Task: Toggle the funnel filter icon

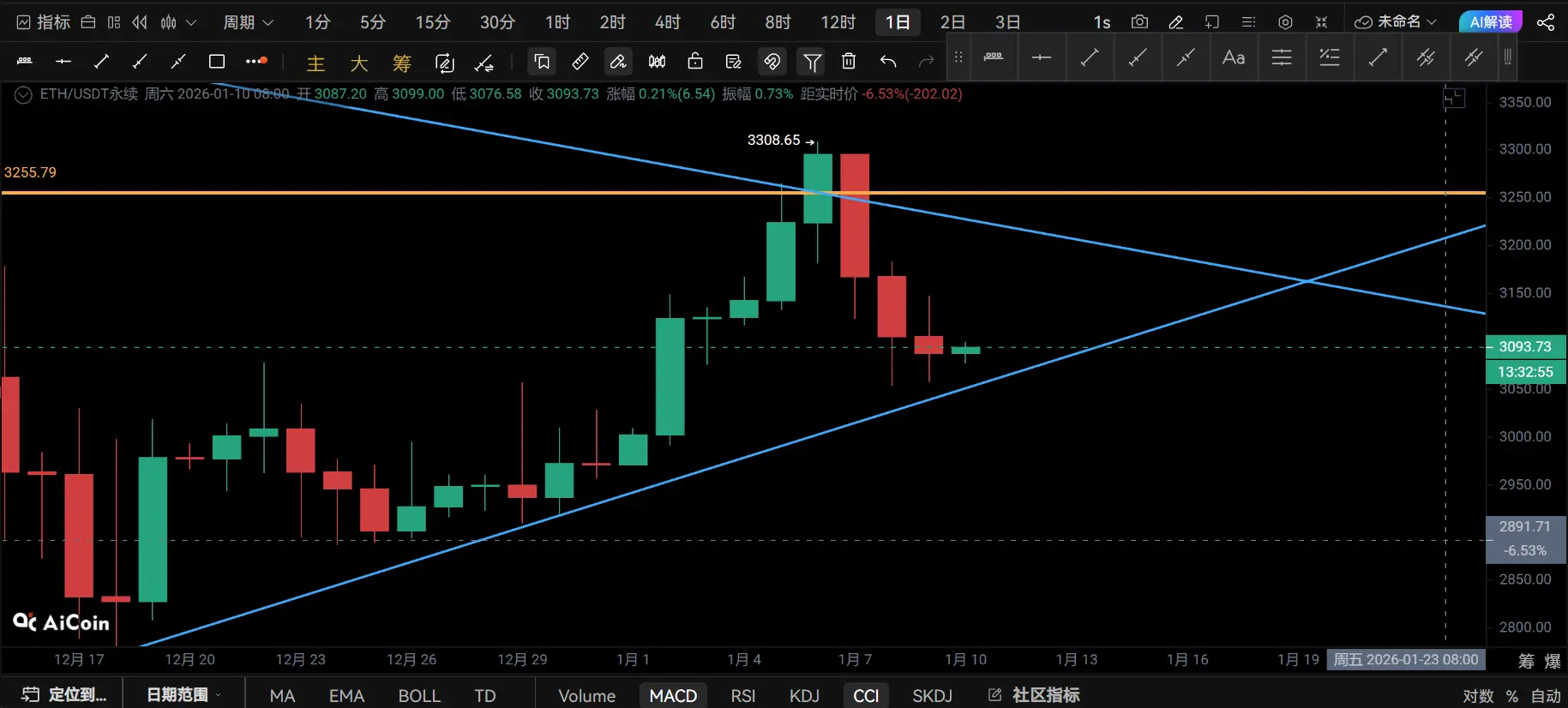Action: (x=811, y=61)
